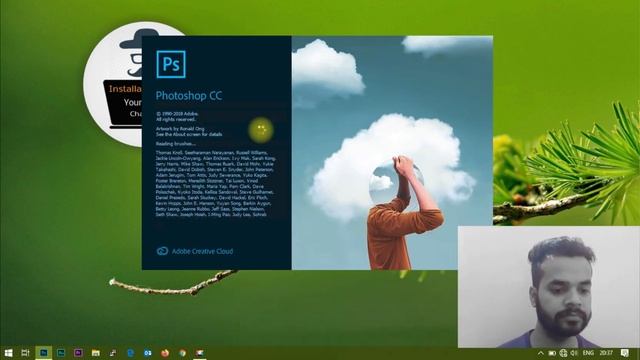This screenshot has height=360, width=640.
Task: Switch the ENG input language indicator
Action: pos(588,353)
